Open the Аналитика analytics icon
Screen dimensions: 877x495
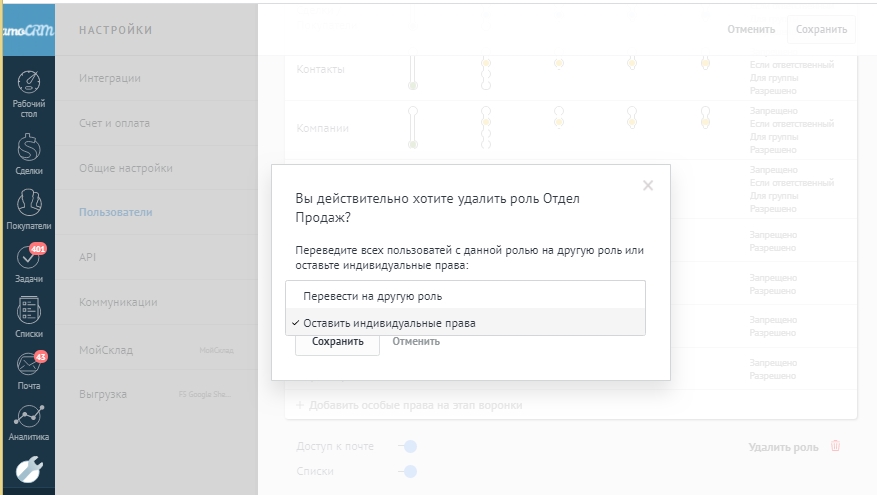29,417
